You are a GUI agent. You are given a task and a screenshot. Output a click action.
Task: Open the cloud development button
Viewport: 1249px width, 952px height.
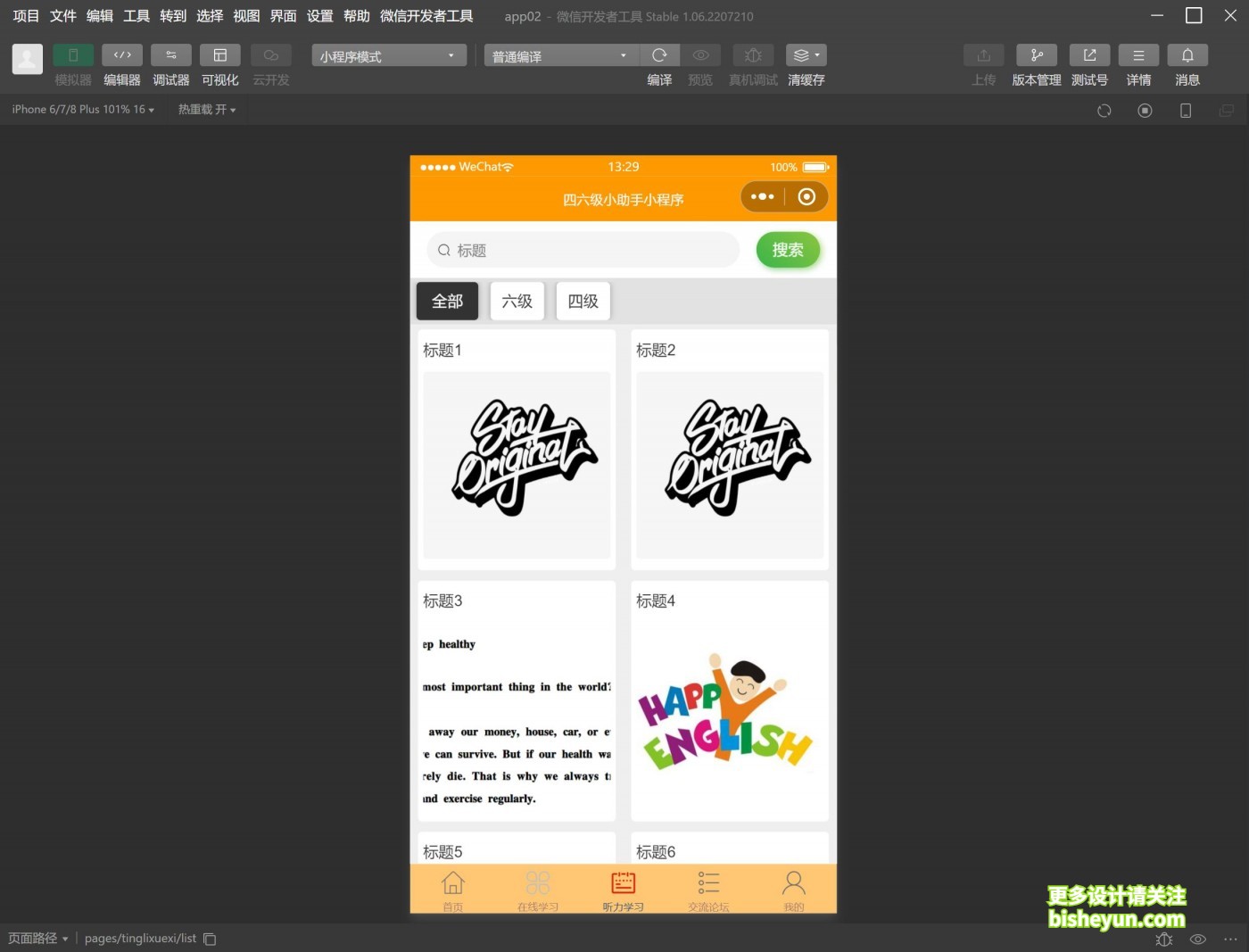271,55
